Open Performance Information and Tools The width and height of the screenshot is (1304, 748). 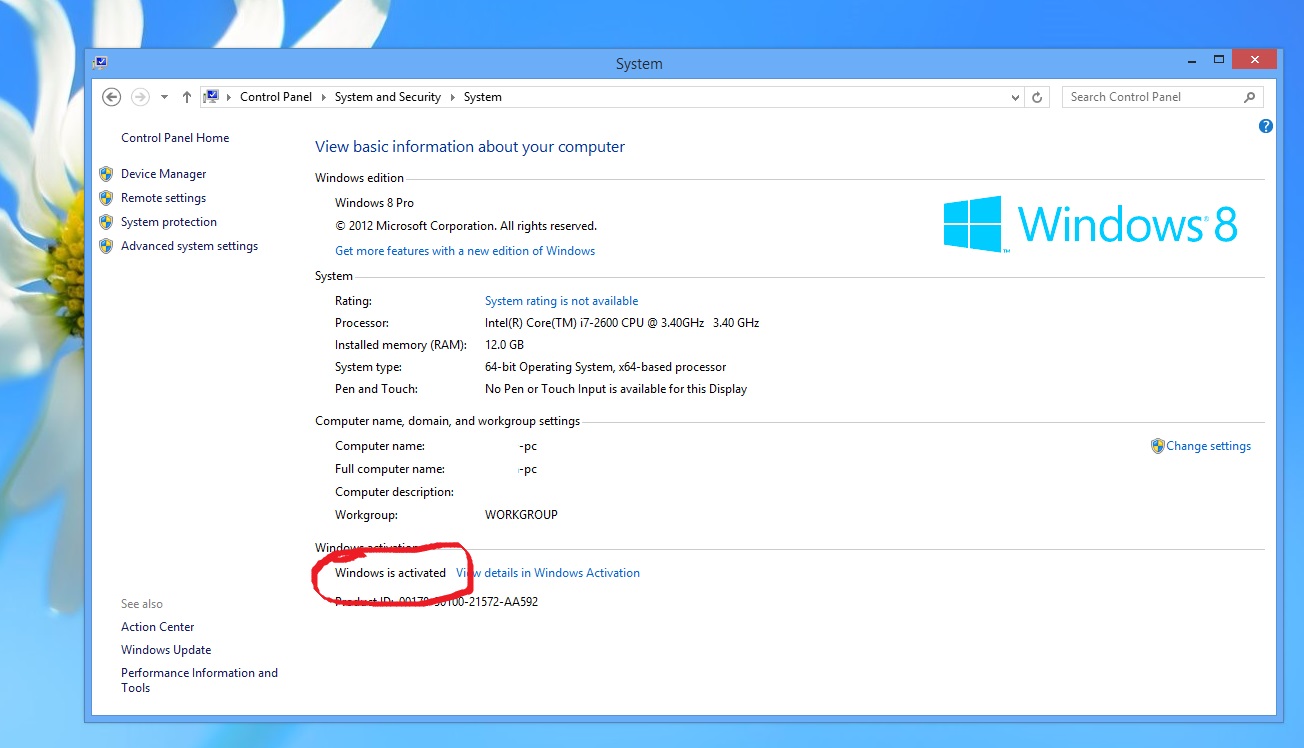click(199, 680)
